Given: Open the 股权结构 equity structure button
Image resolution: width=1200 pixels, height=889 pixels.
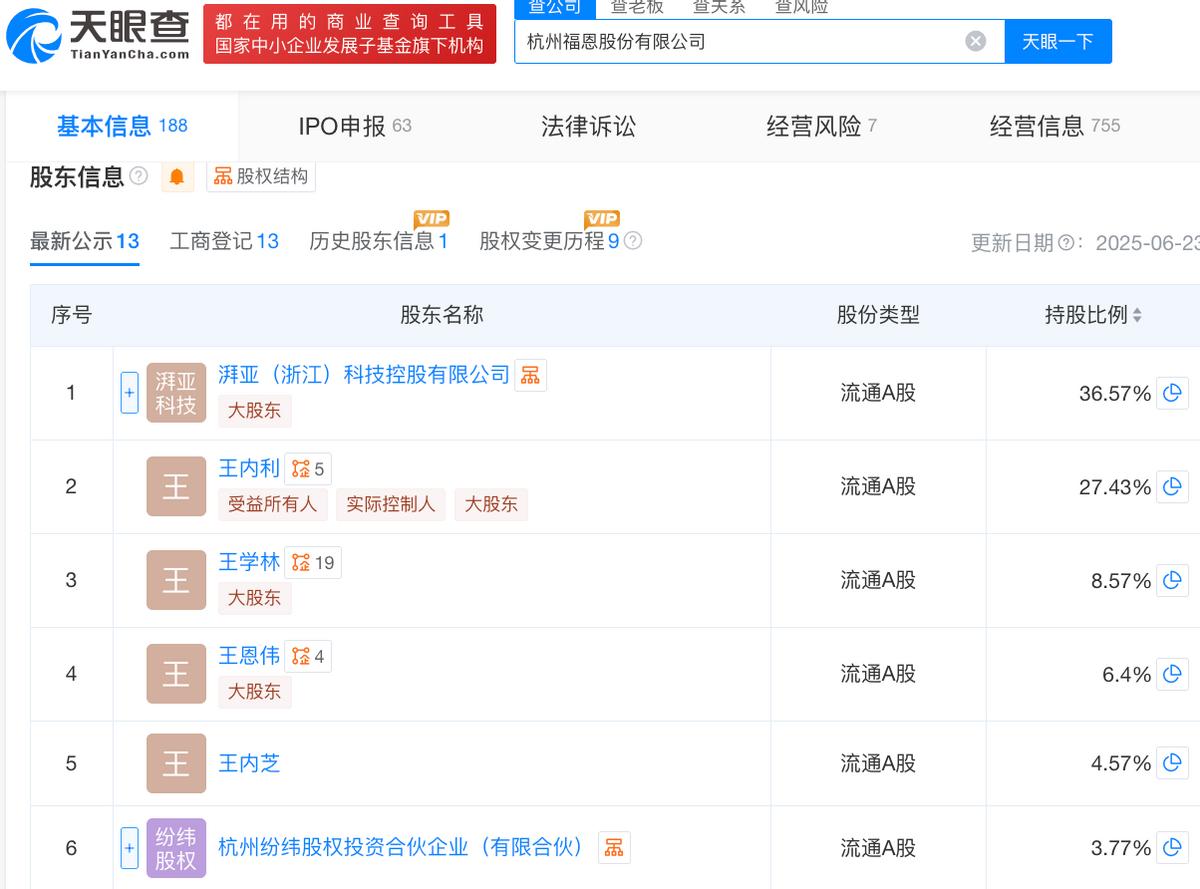Looking at the screenshot, I should point(261,177).
